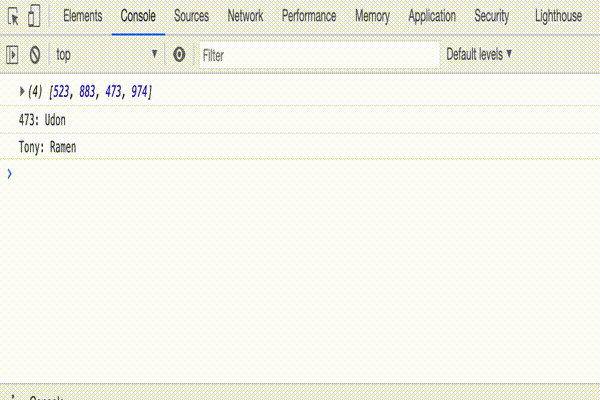Activate the inspect element picker icon
The width and height of the screenshot is (600, 400).
pos(13,16)
